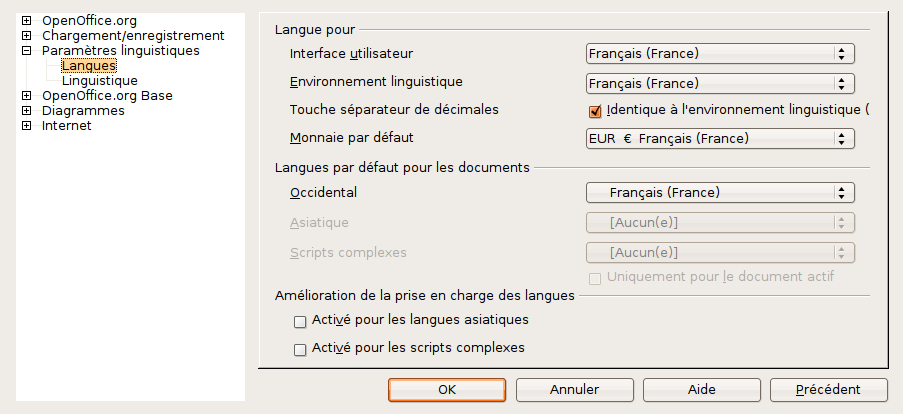Select the Internet category label
Screen dimensions: 903x414
point(66,126)
